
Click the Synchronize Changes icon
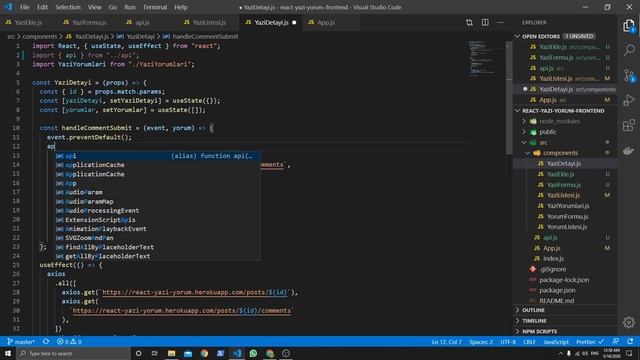[46, 342]
